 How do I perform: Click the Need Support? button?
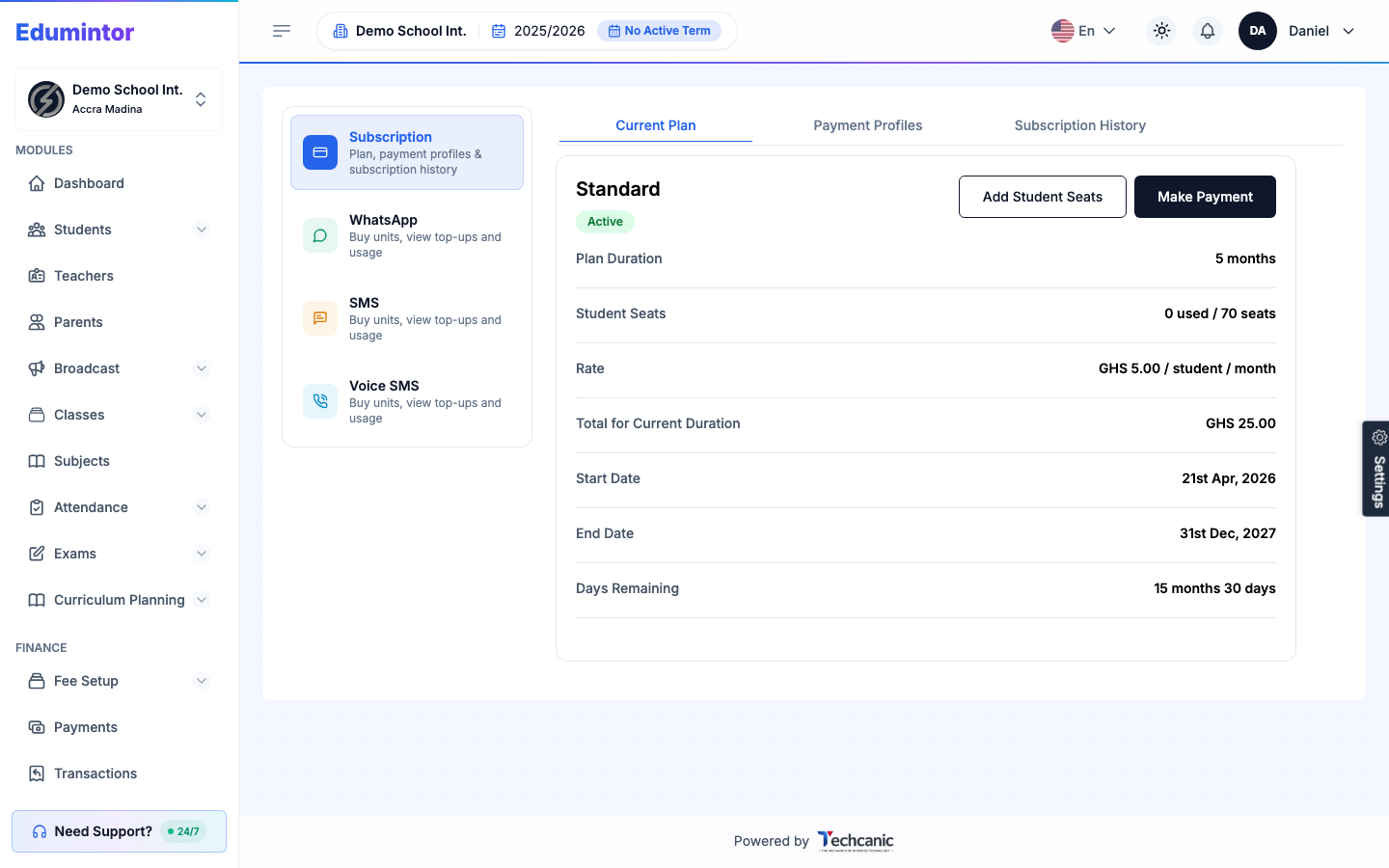[x=120, y=831]
